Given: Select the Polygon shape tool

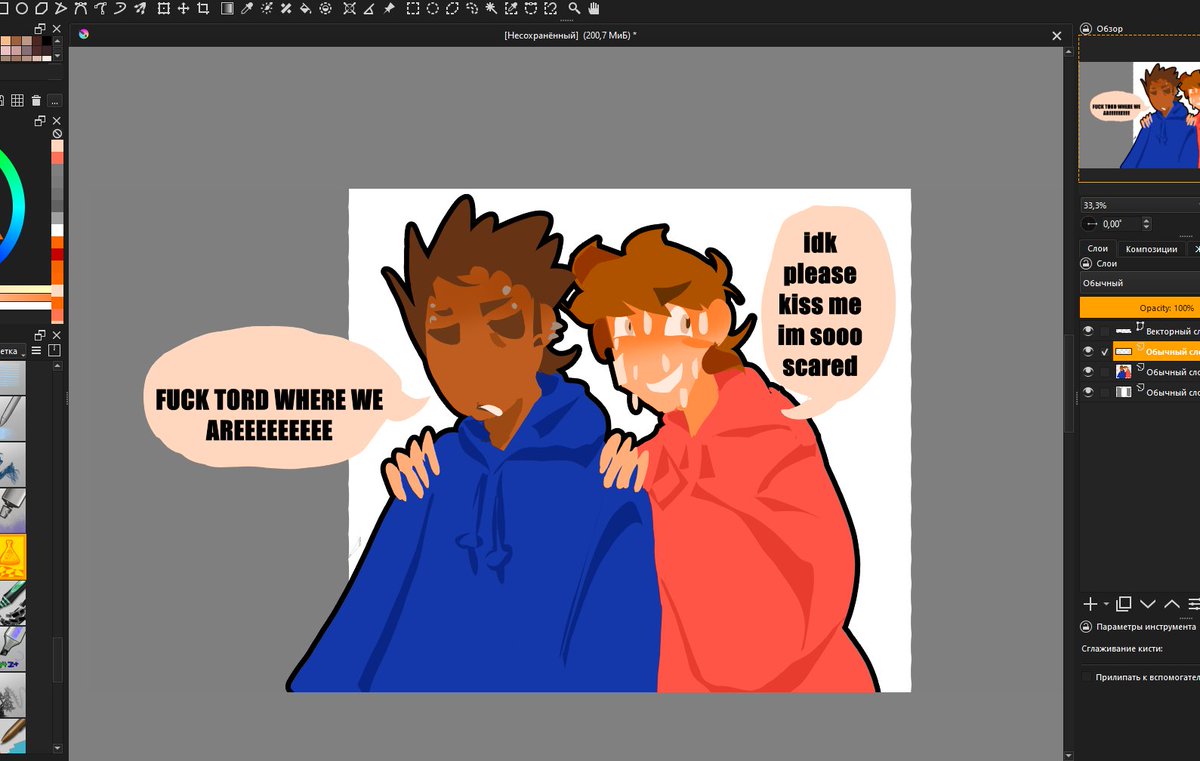Looking at the screenshot, I should 41,8.
